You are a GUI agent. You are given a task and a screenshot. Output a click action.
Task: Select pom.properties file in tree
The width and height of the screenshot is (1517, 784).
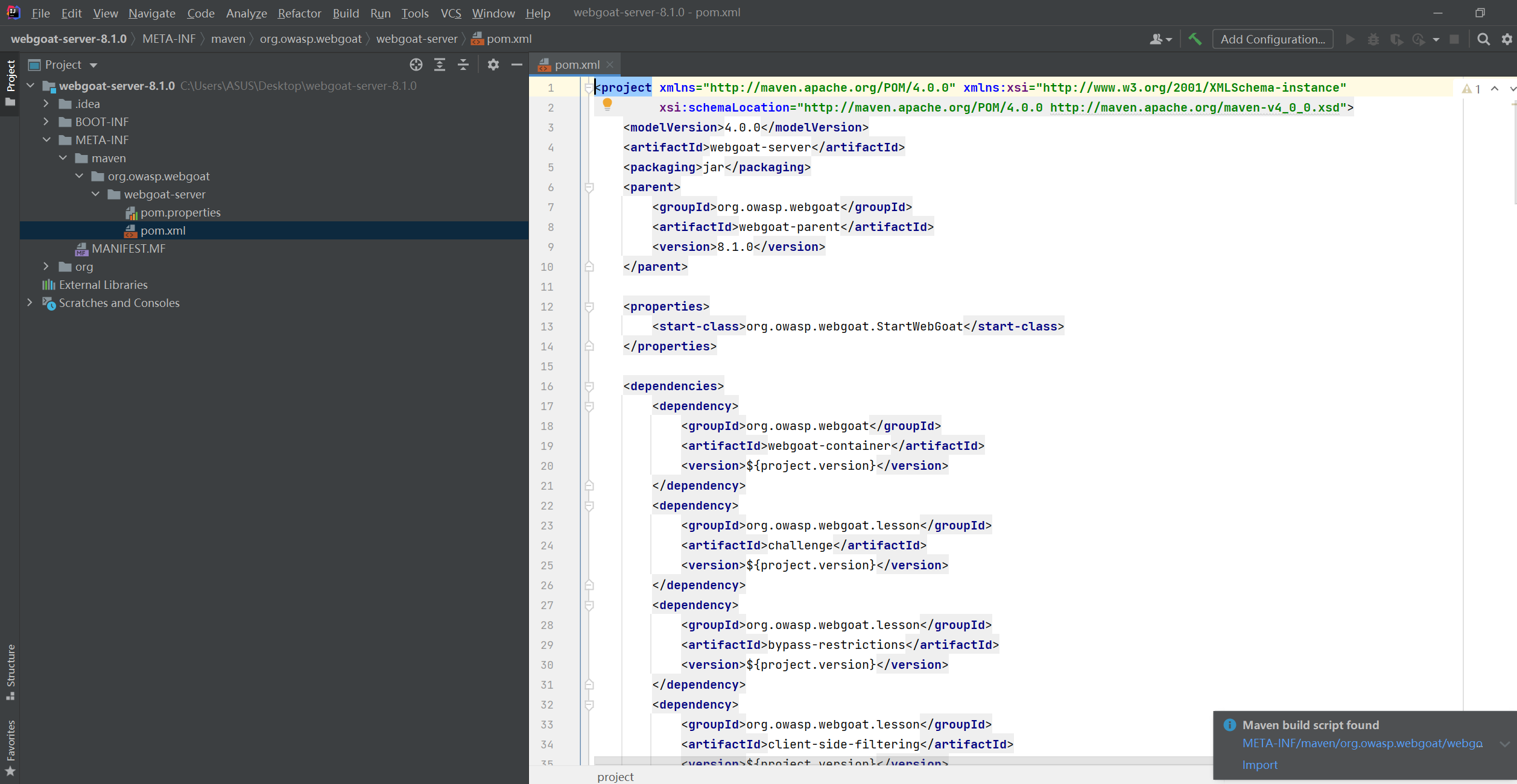click(180, 212)
